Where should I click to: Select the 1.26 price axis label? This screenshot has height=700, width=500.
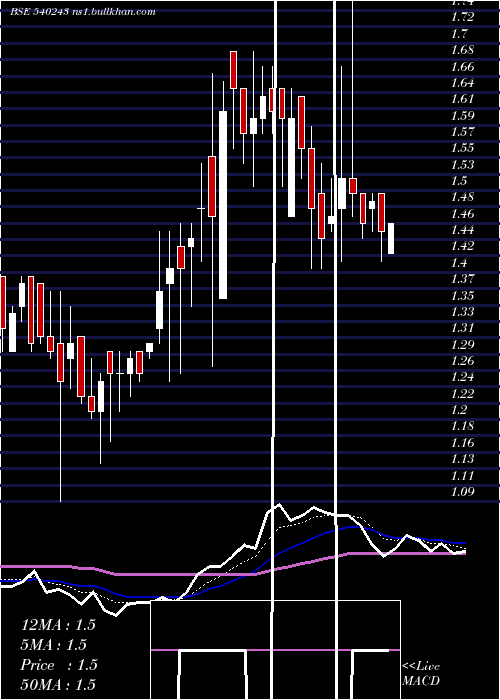coord(462,361)
